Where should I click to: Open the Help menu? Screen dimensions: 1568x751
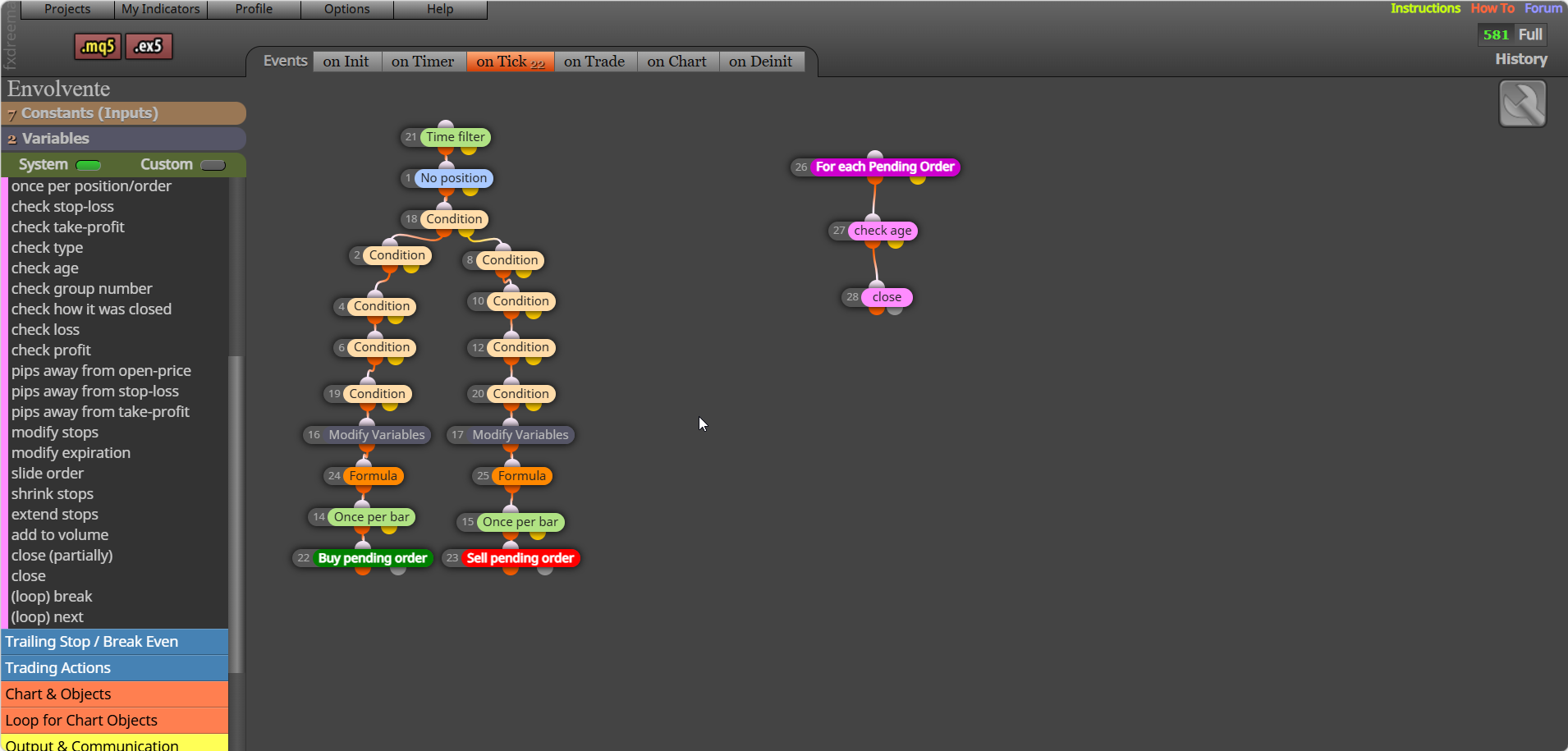[440, 9]
